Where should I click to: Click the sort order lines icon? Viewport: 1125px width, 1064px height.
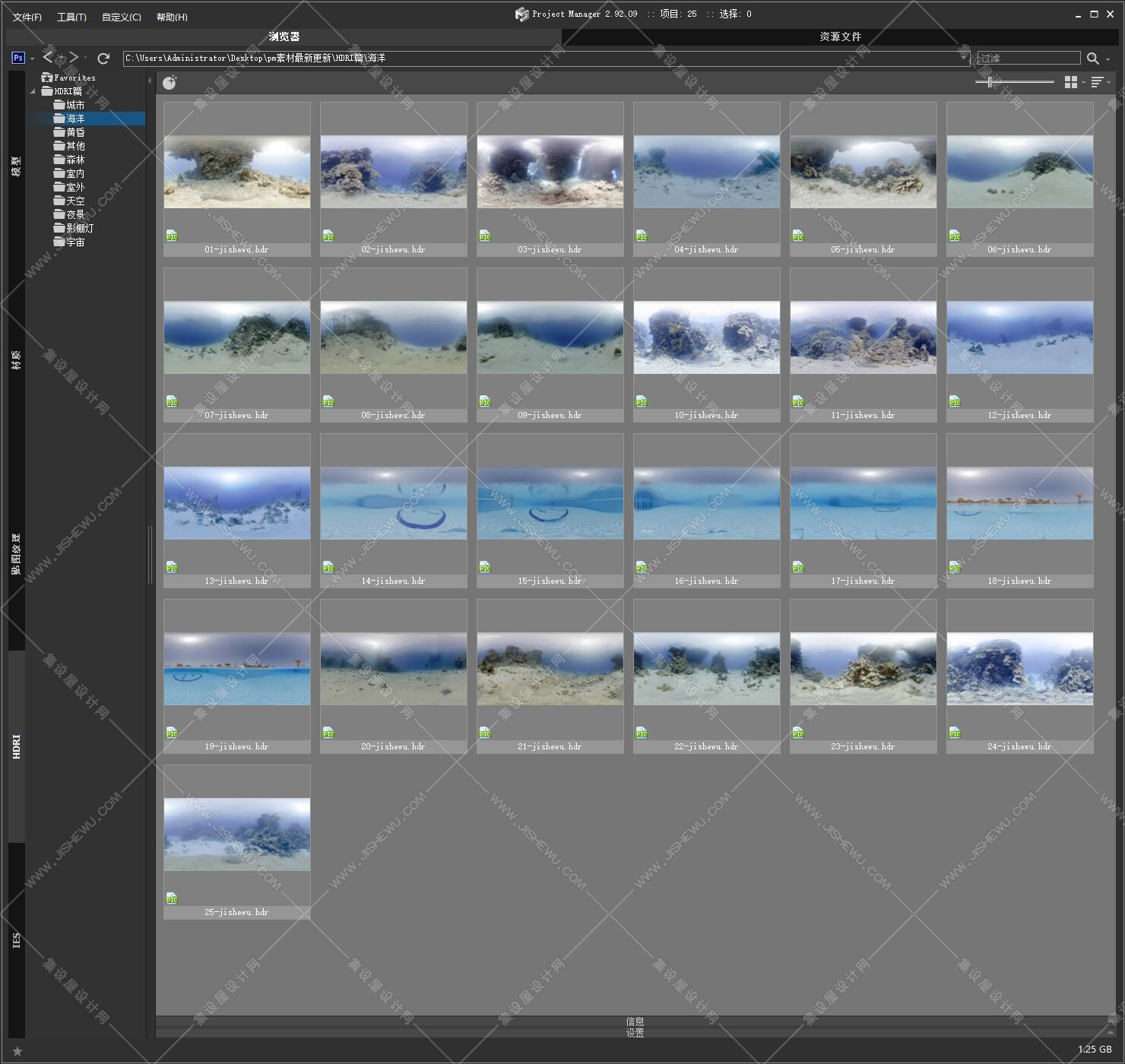tap(1097, 82)
